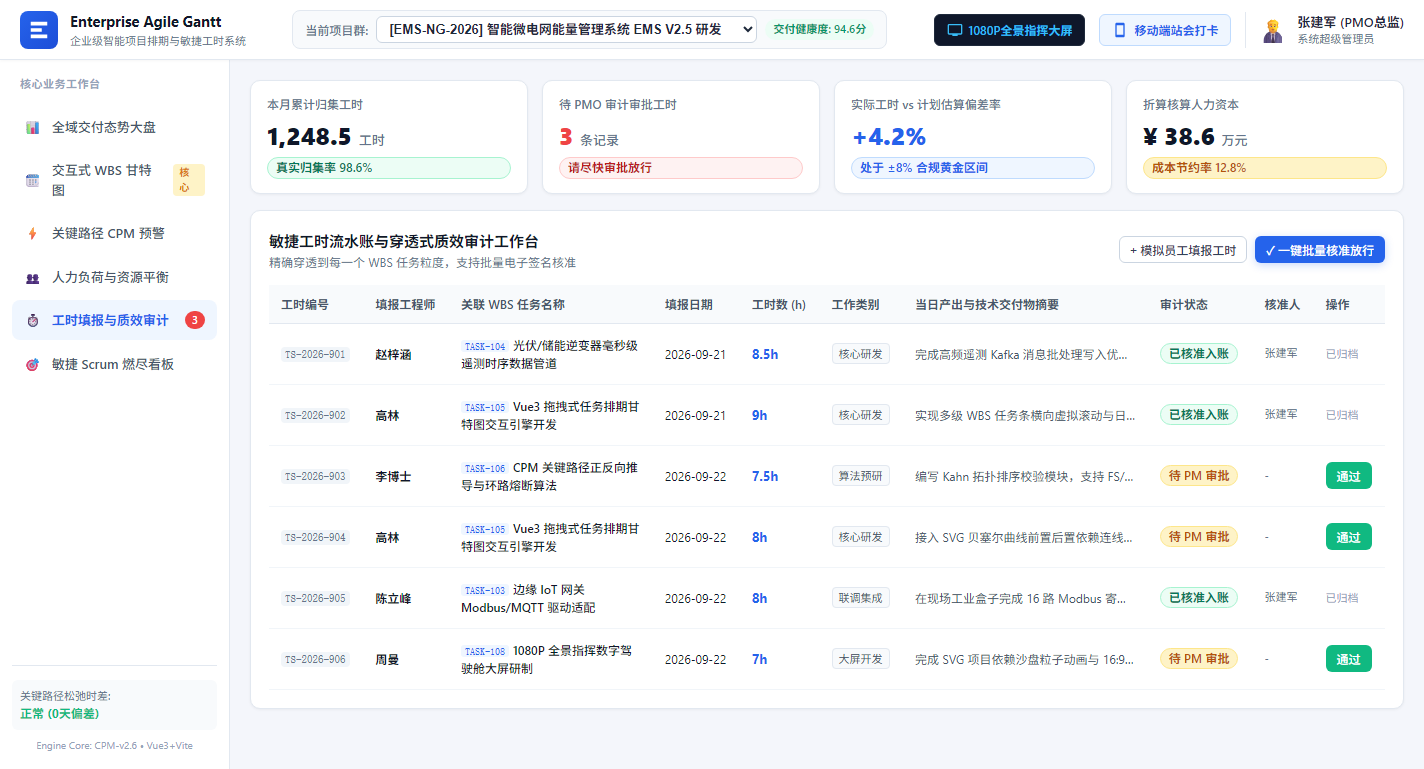
Task: Select 人力负荷与资源平衡 in sidebar
Action: (114, 277)
